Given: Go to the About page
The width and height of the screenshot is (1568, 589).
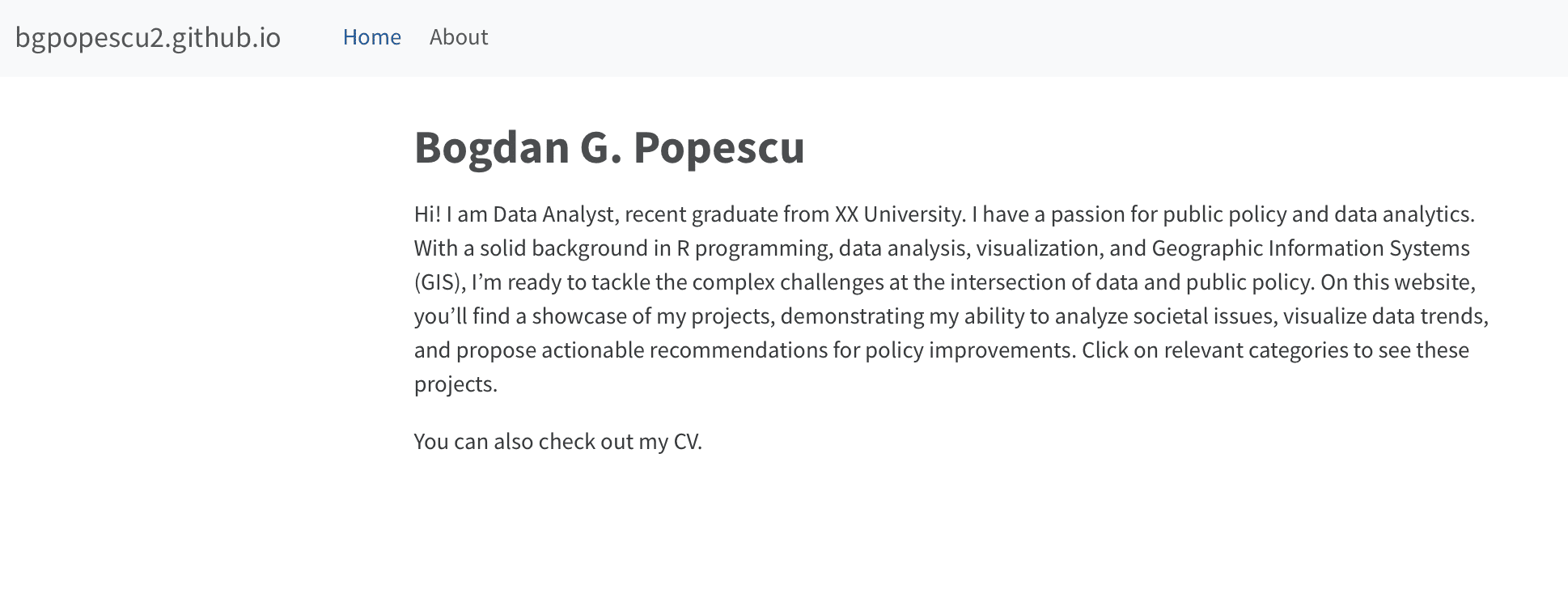Looking at the screenshot, I should (x=459, y=37).
